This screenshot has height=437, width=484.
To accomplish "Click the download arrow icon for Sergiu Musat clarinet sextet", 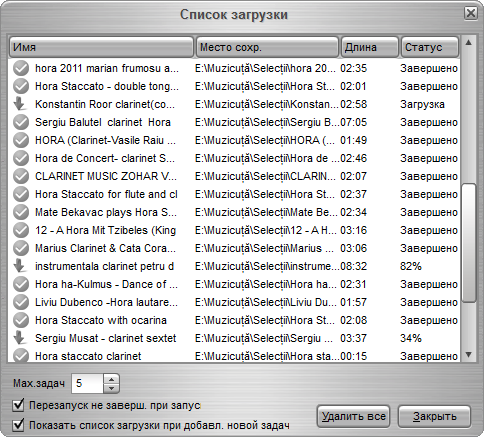I will pyautogui.click(x=20, y=338).
